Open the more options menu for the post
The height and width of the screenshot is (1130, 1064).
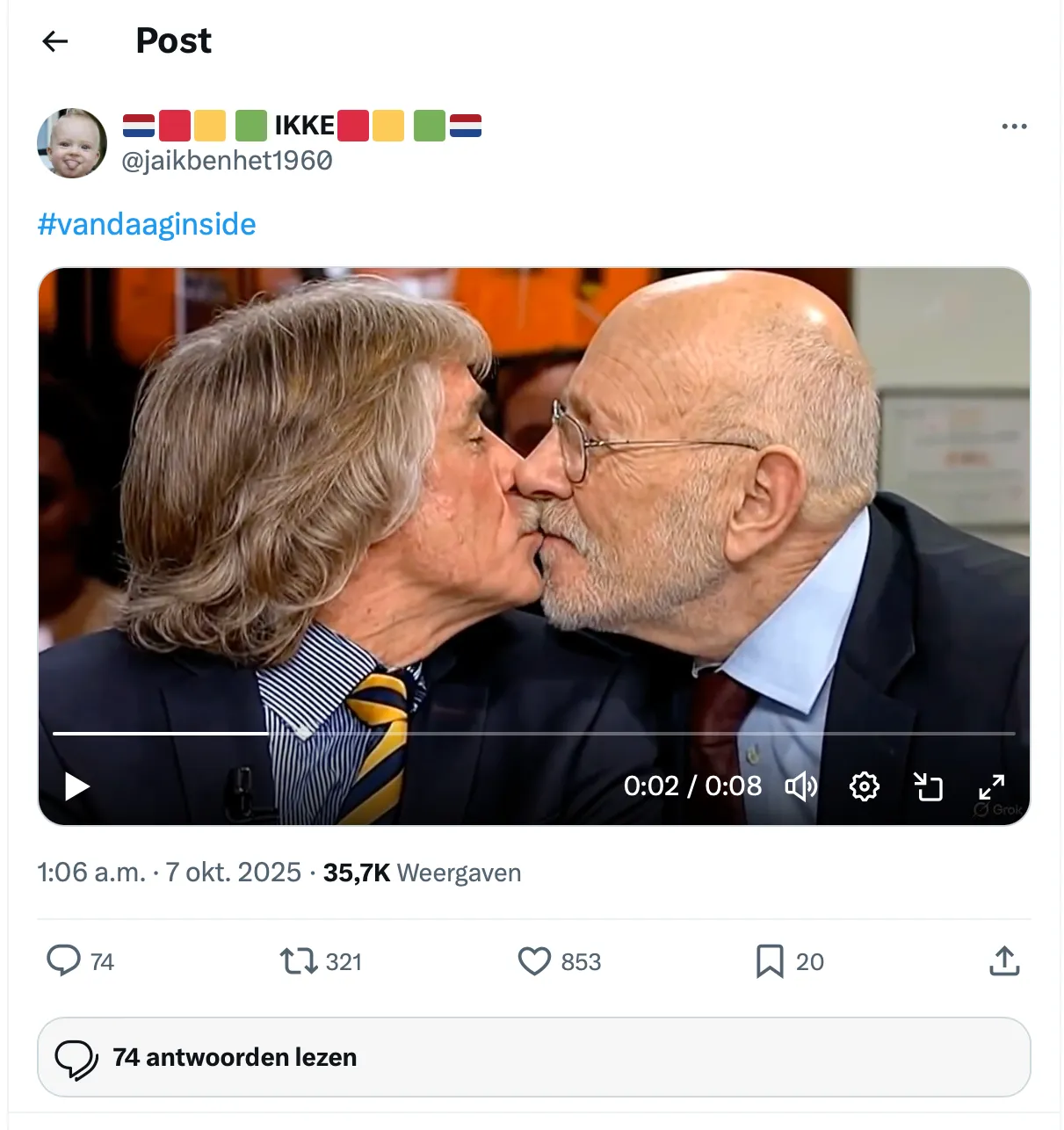coord(1014,127)
